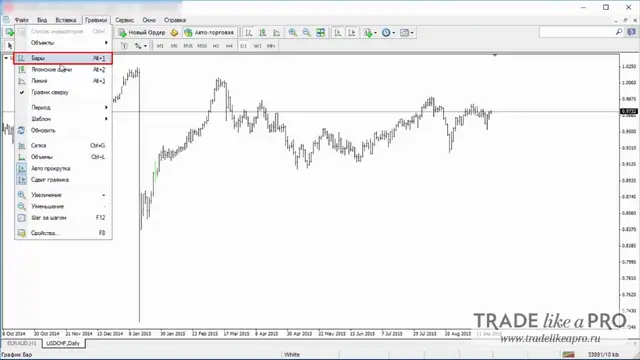Open the Файл menu
Viewport: 640px width, 360px height.
click(x=21, y=20)
